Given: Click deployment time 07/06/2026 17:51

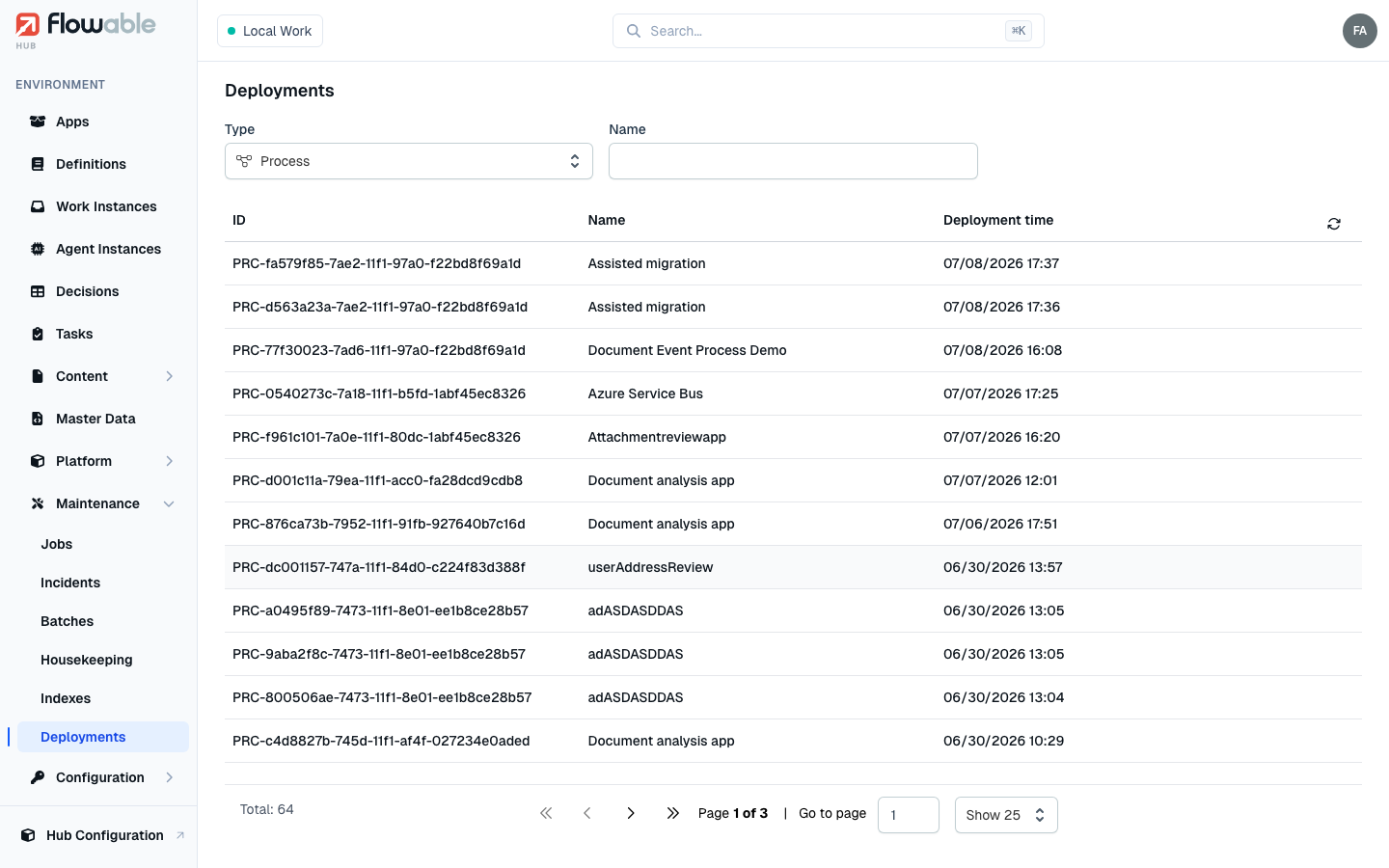Looking at the screenshot, I should 1000,524.
